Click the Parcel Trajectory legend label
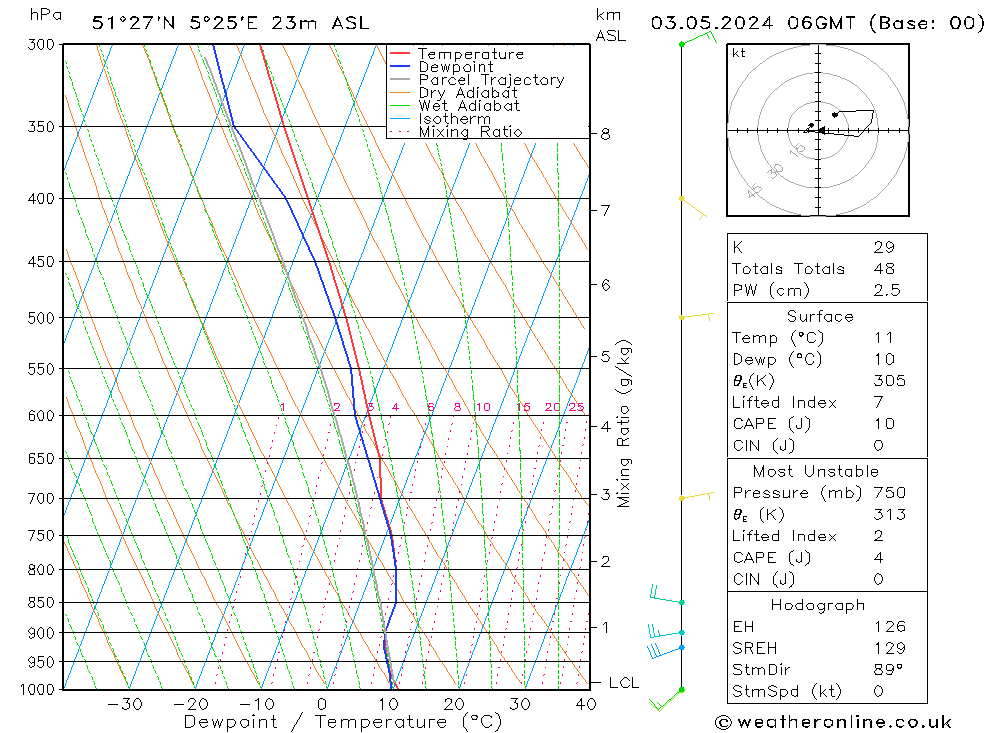Viewport: 1000px width, 733px height. (491, 80)
